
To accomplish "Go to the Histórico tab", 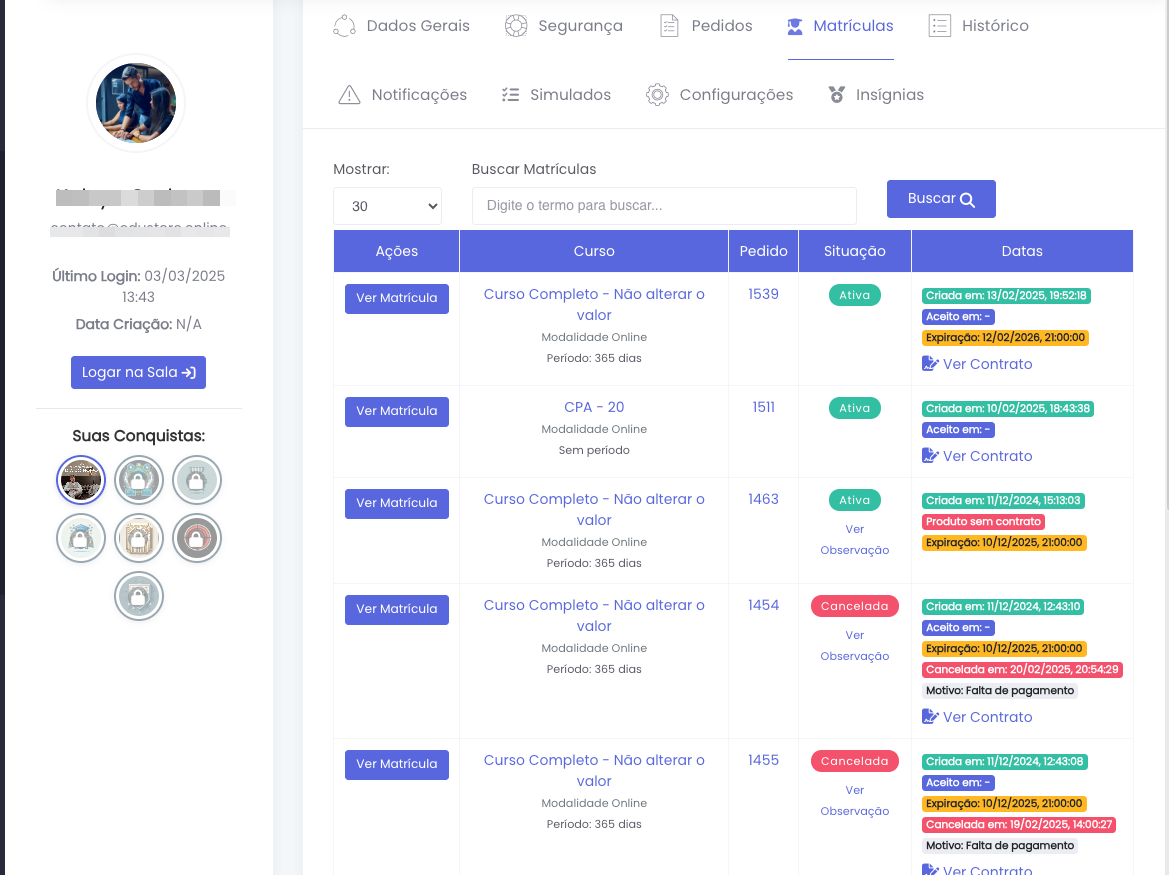I will pos(978,26).
